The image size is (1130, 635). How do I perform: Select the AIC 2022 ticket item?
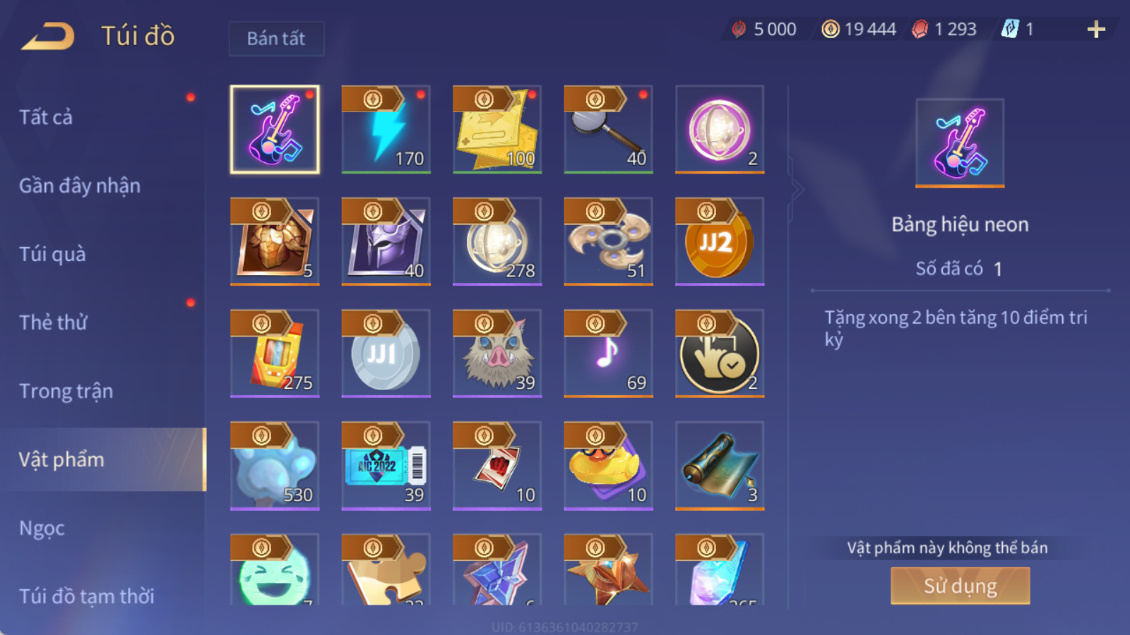tap(386, 466)
